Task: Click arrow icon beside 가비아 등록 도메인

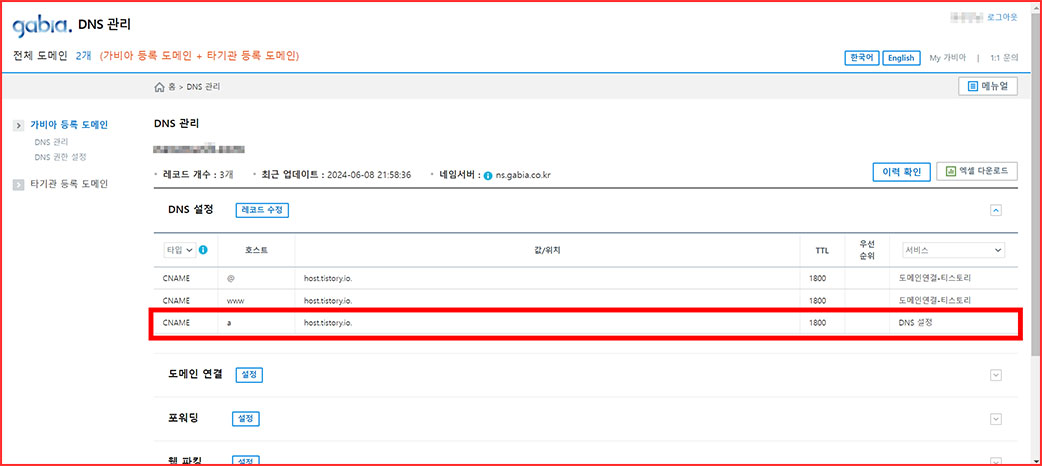Action: click(x=19, y=125)
